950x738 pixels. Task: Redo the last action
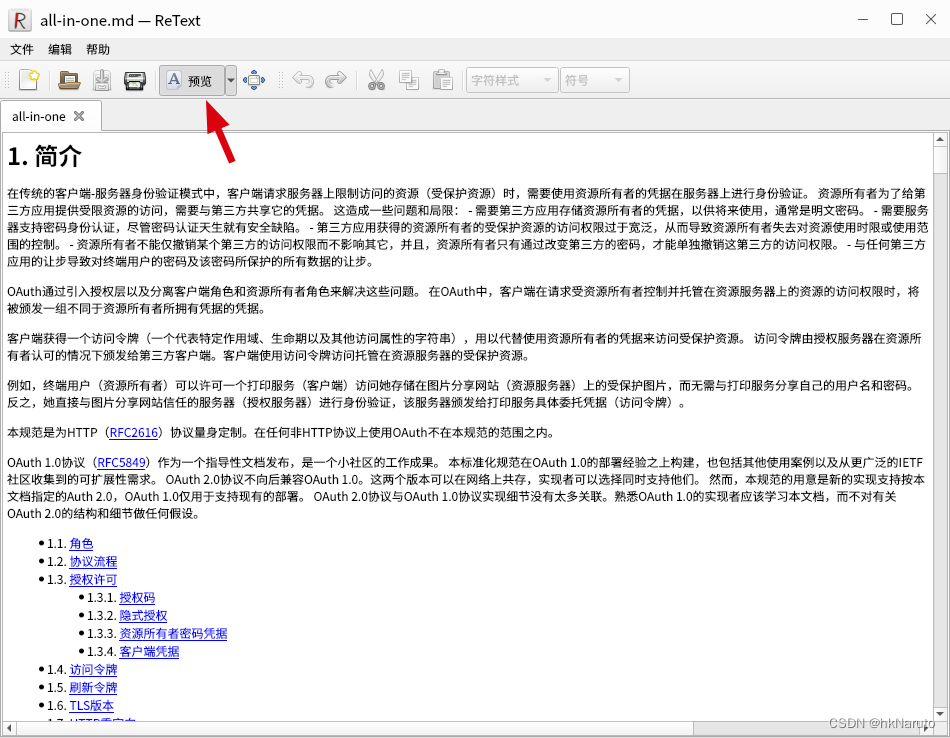pyautogui.click(x=336, y=81)
